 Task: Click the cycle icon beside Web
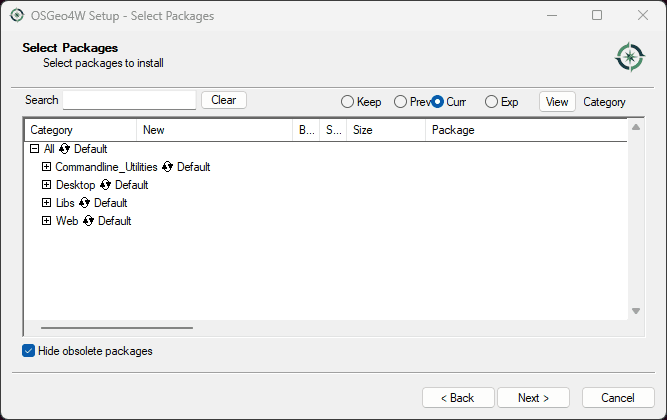coord(88,221)
